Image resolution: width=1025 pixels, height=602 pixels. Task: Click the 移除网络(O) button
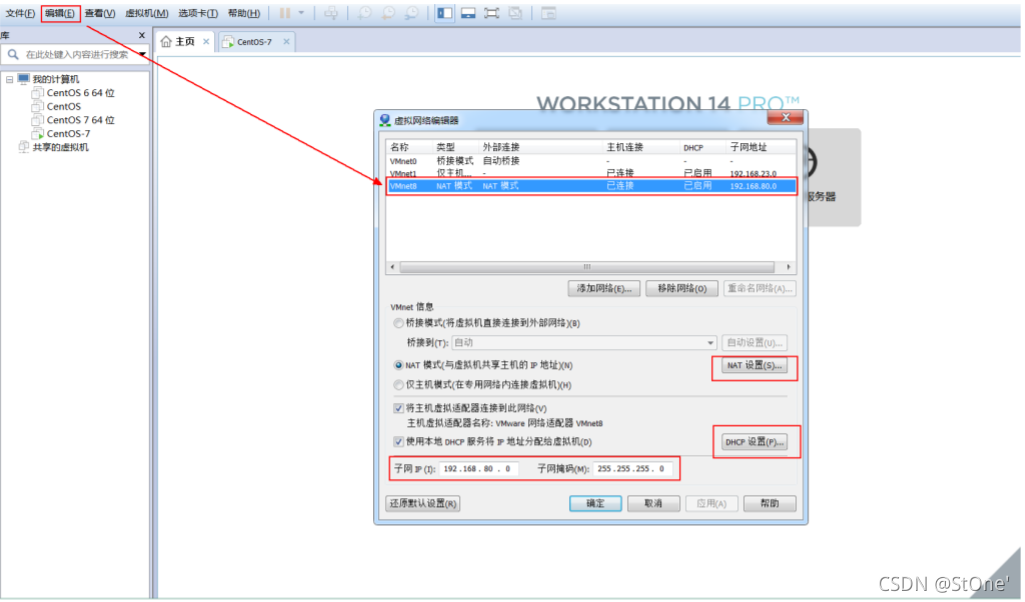point(682,289)
